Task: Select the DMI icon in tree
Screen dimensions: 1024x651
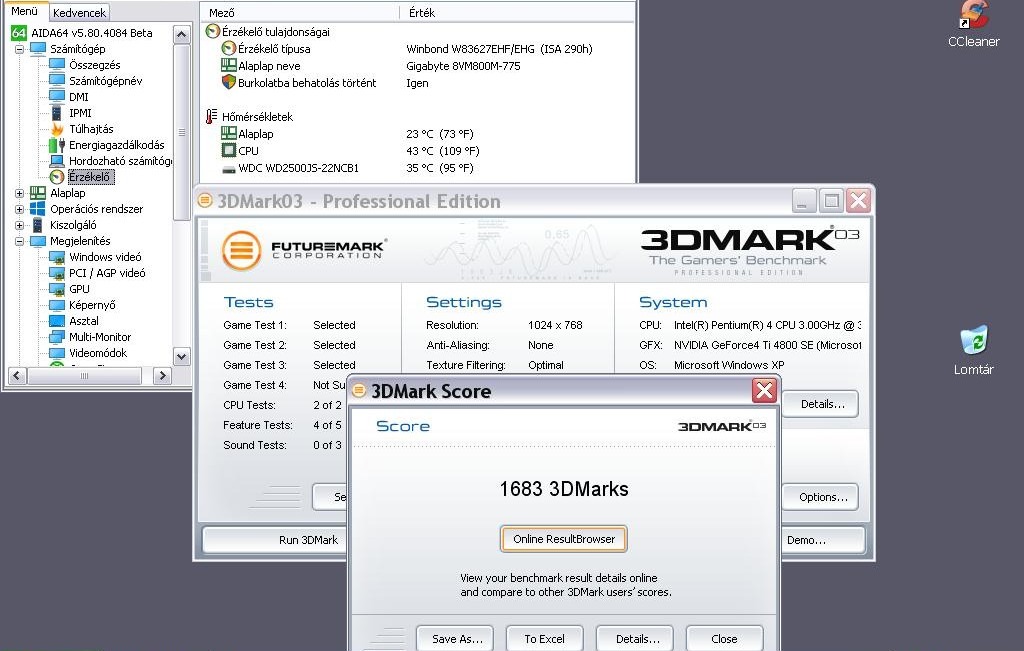Action: pos(57,97)
